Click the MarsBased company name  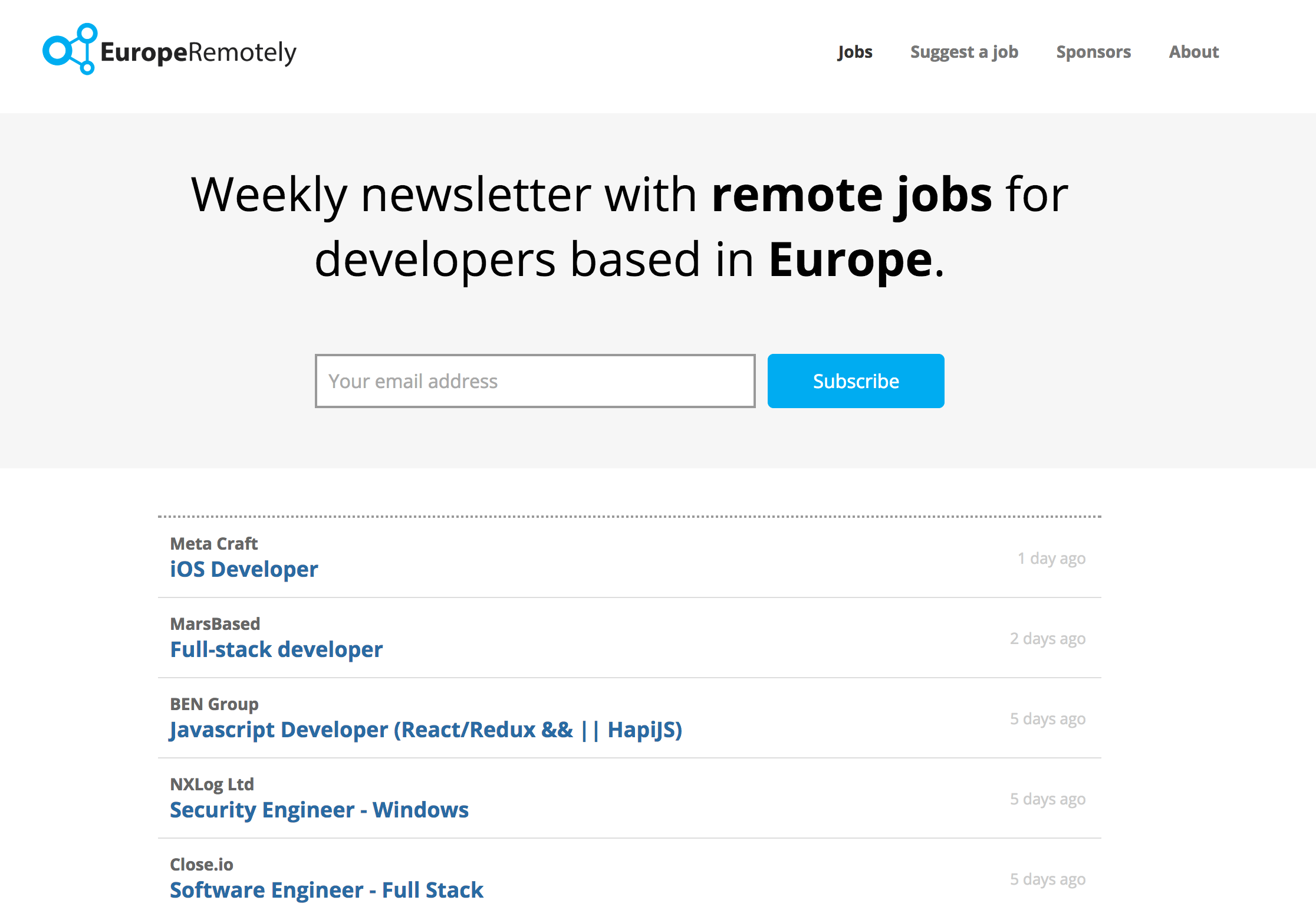(x=215, y=623)
